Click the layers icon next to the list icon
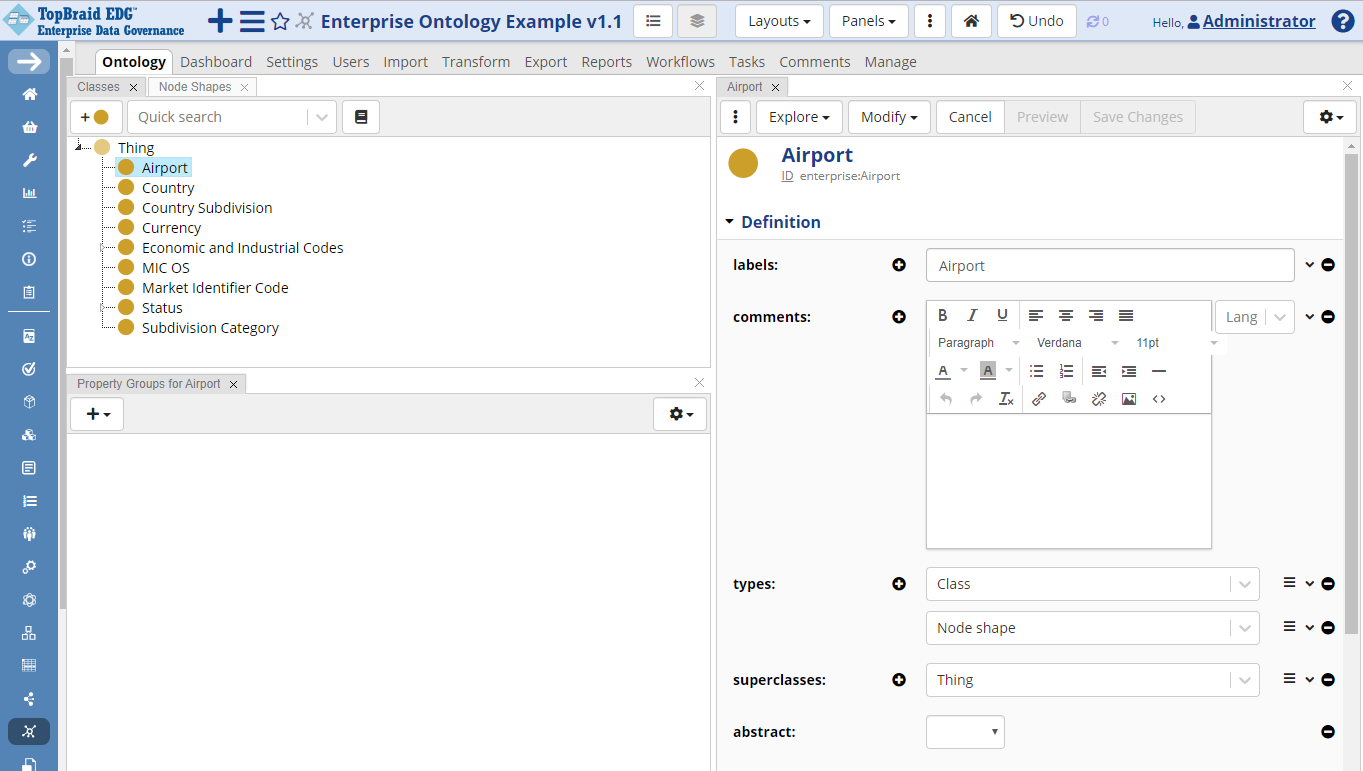 (696, 20)
